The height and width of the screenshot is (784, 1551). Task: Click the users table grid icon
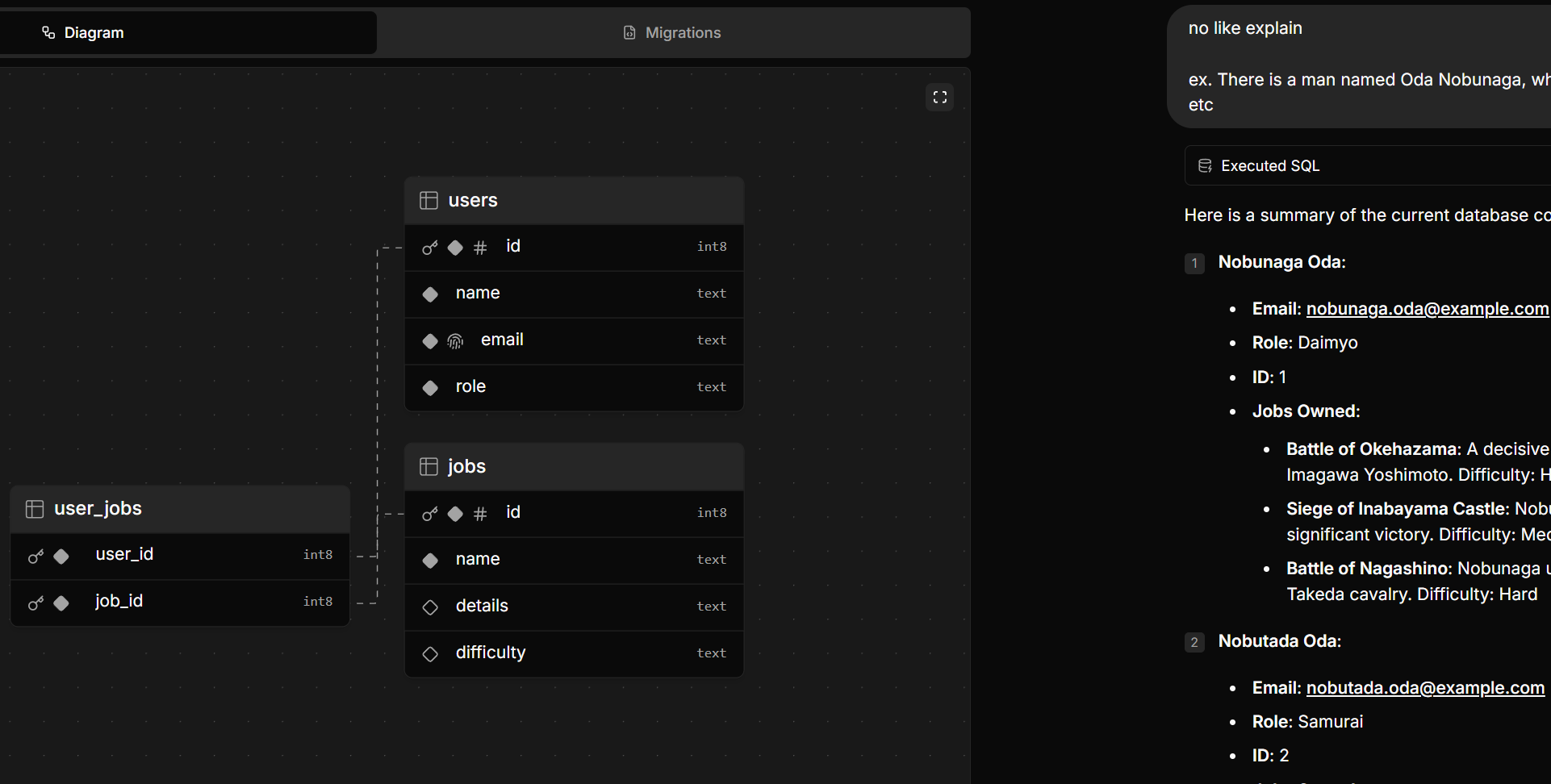point(429,200)
